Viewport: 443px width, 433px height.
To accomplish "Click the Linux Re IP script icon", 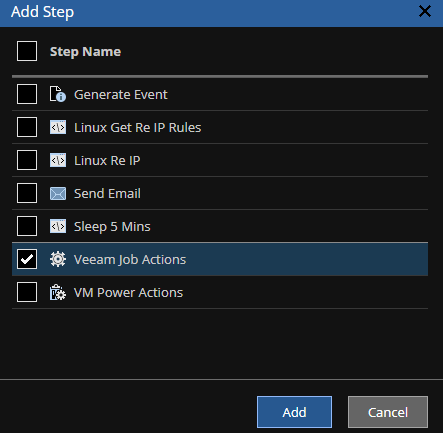I will (58, 160).
